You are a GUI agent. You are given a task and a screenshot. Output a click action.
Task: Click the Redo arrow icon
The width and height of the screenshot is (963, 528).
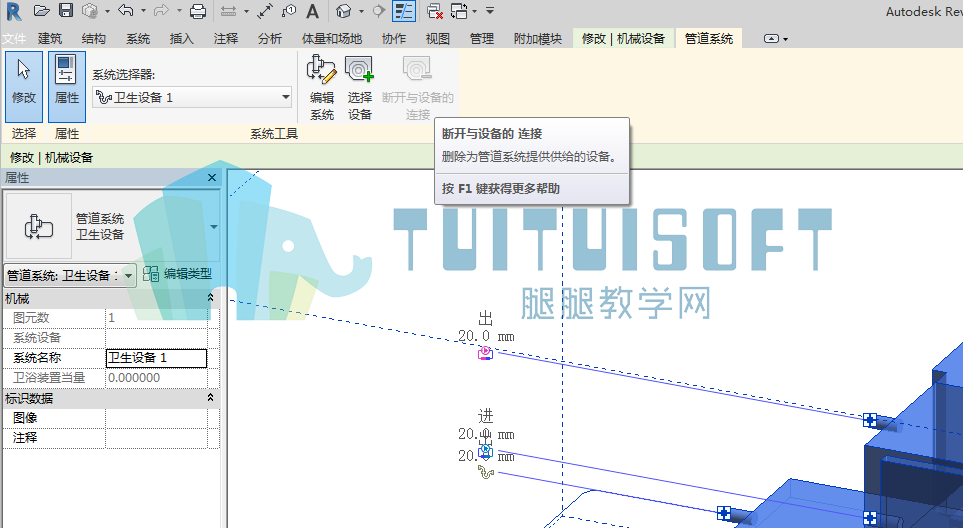tap(162, 10)
